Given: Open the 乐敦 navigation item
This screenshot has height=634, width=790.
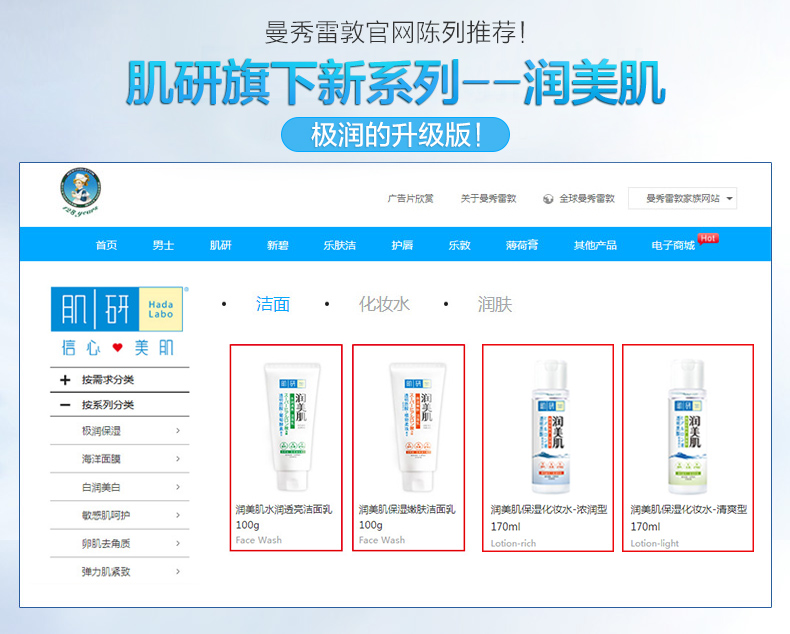Looking at the screenshot, I should pyautogui.click(x=459, y=245).
